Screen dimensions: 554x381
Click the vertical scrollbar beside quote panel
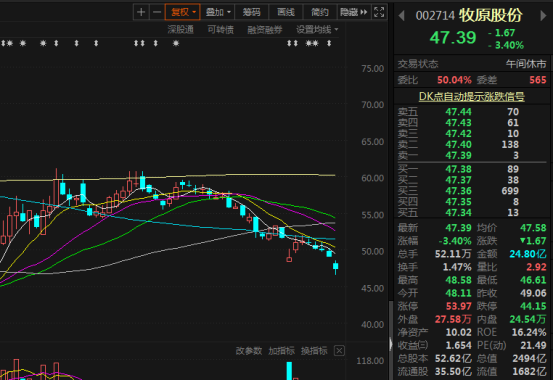pos(390,340)
